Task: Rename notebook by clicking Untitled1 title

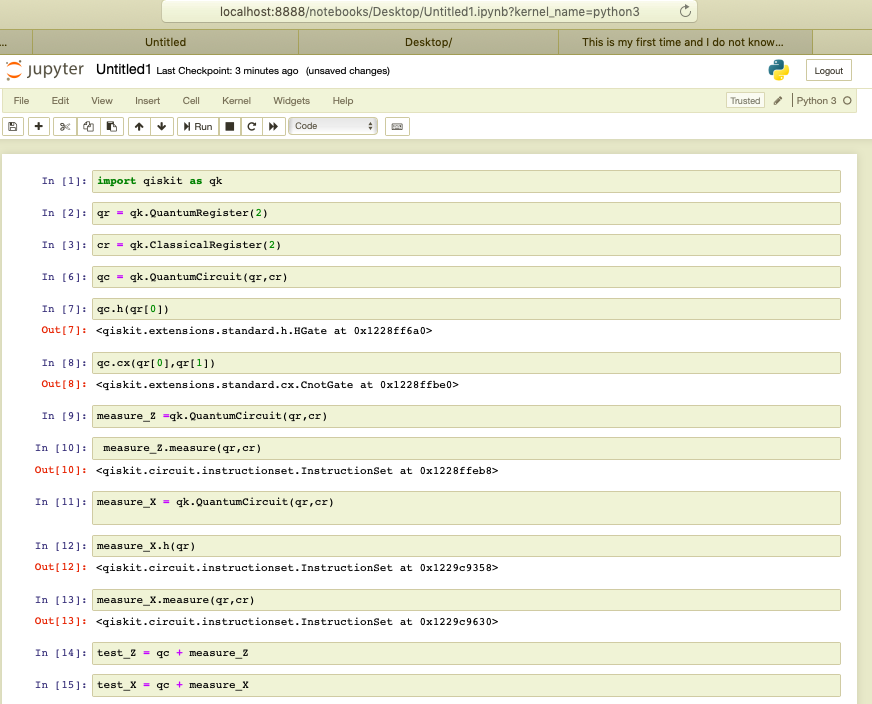Action: [123, 70]
